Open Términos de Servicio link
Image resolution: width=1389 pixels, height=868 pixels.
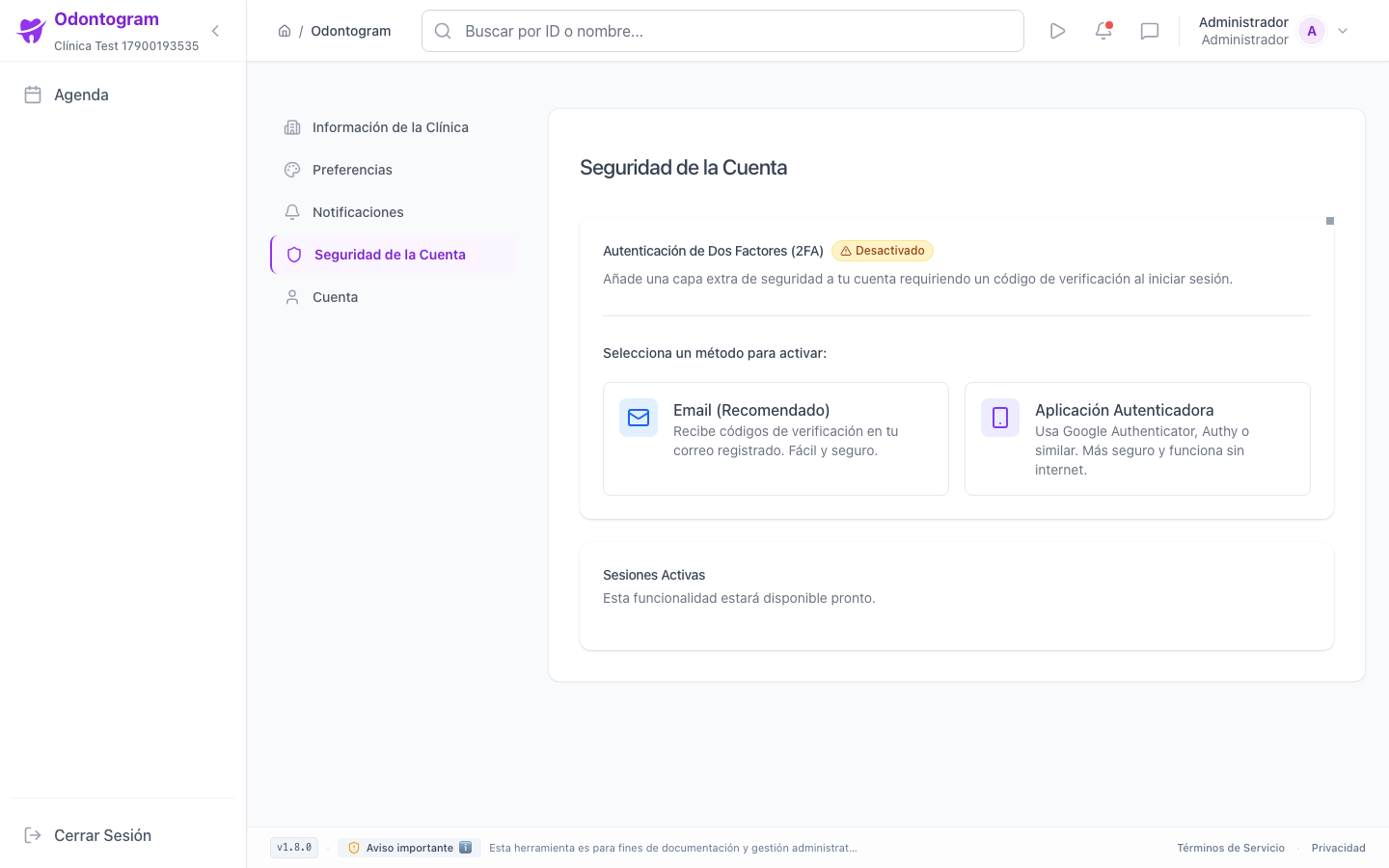(1231, 848)
